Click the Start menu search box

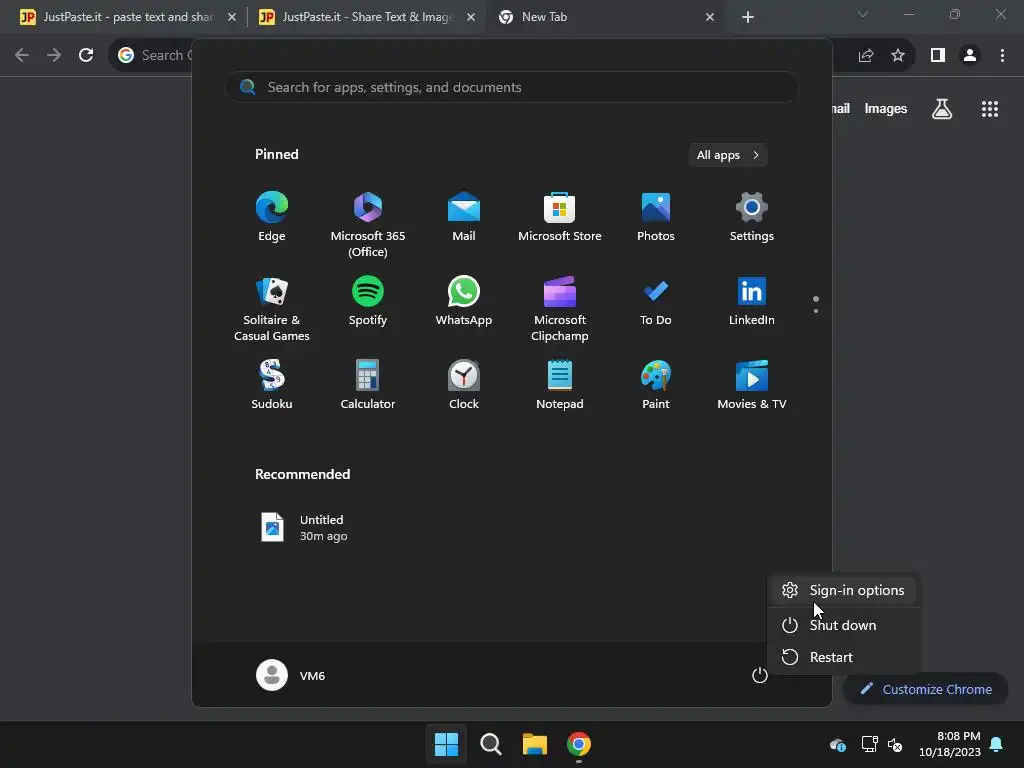(512, 88)
